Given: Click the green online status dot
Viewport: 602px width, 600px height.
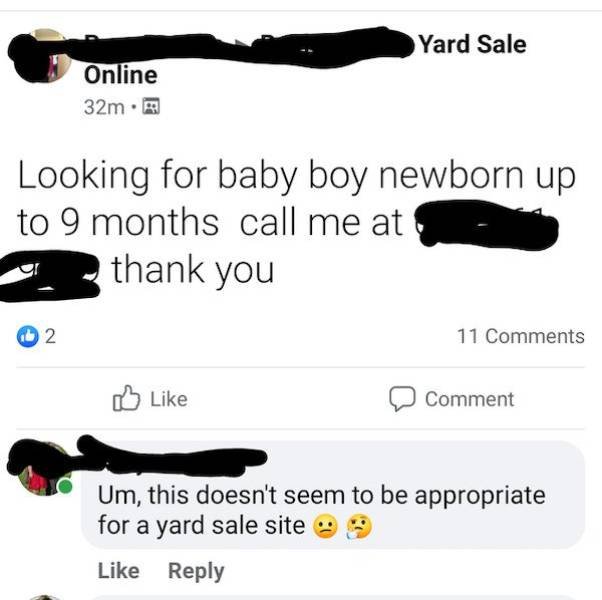Looking at the screenshot, I should 66,486.
